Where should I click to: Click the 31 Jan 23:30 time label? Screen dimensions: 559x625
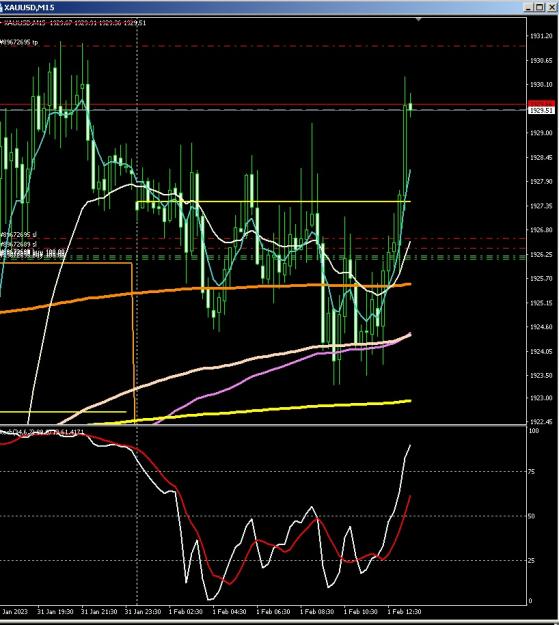143,611
